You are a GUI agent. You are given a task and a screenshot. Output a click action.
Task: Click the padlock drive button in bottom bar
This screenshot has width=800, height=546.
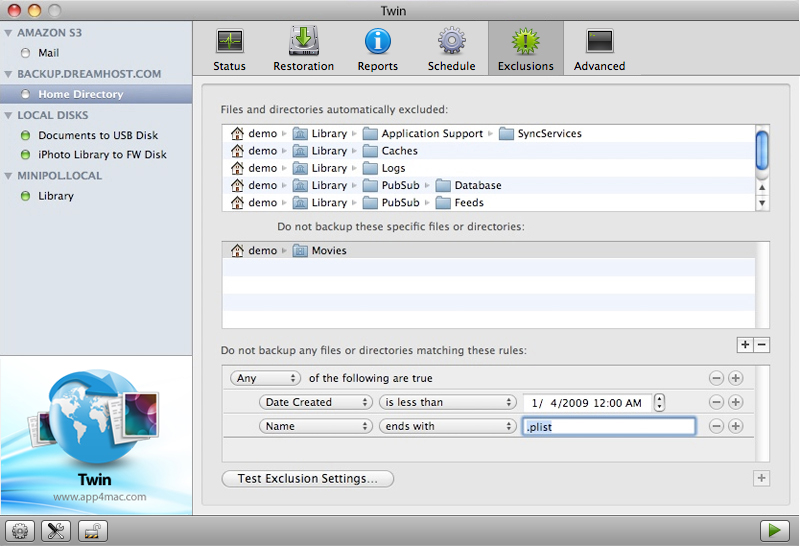[x=93, y=531]
